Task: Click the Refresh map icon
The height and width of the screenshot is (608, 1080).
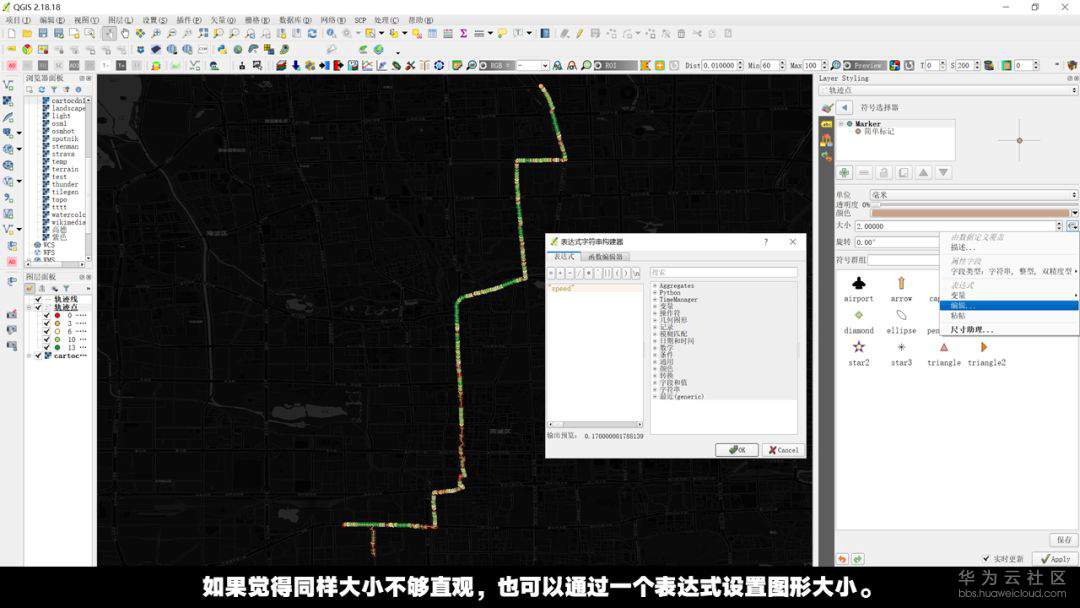Action: pos(312,33)
